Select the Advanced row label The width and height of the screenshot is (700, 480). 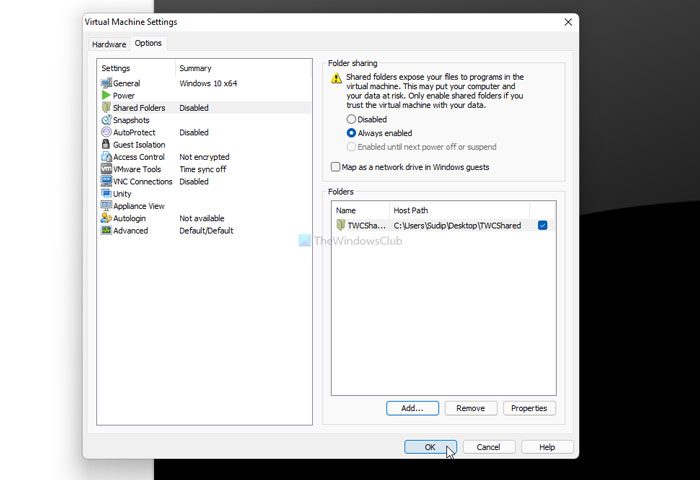130,230
